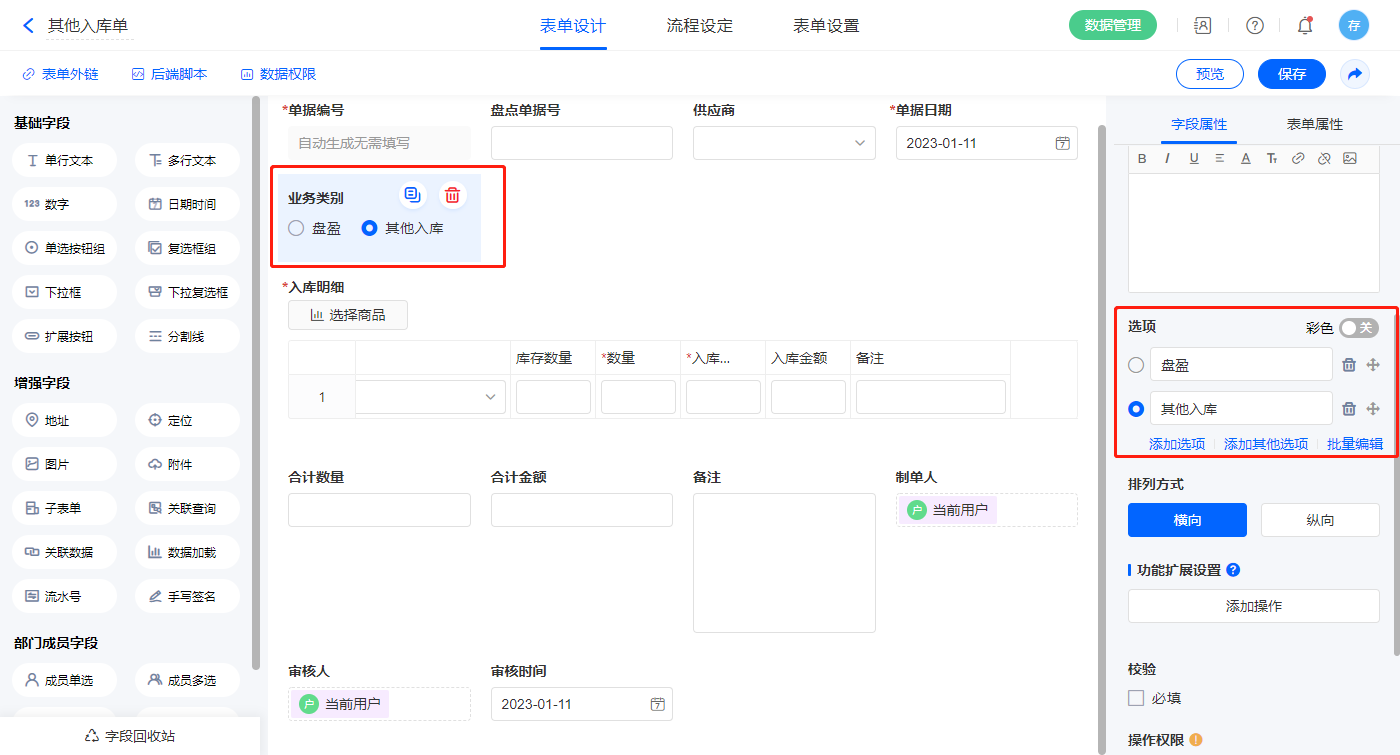Select the 盘盈 radio button in form
Image resolution: width=1400 pixels, height=755 pixels.
point(296,228)
